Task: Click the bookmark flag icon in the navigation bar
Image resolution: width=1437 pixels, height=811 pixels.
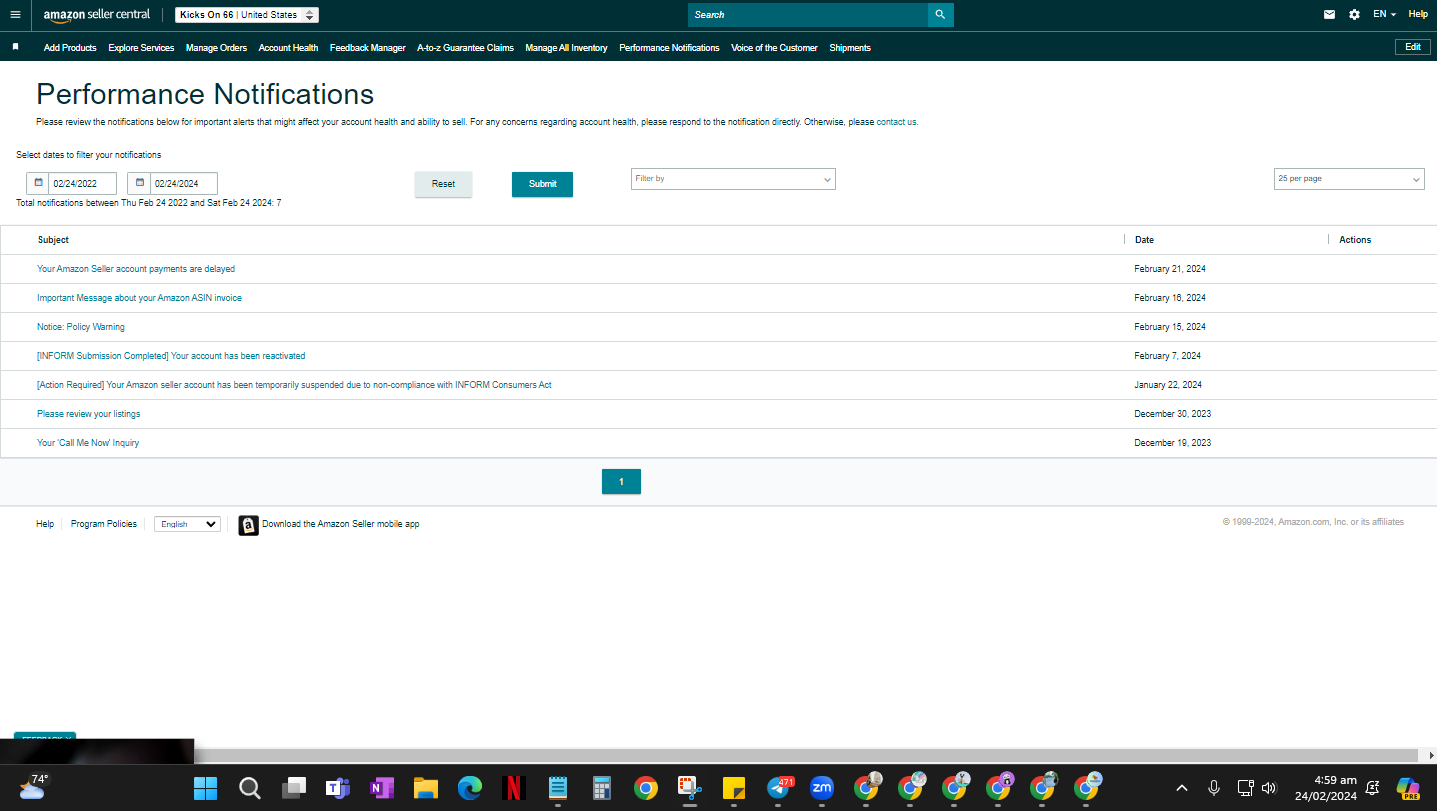Action: point(15,47)
